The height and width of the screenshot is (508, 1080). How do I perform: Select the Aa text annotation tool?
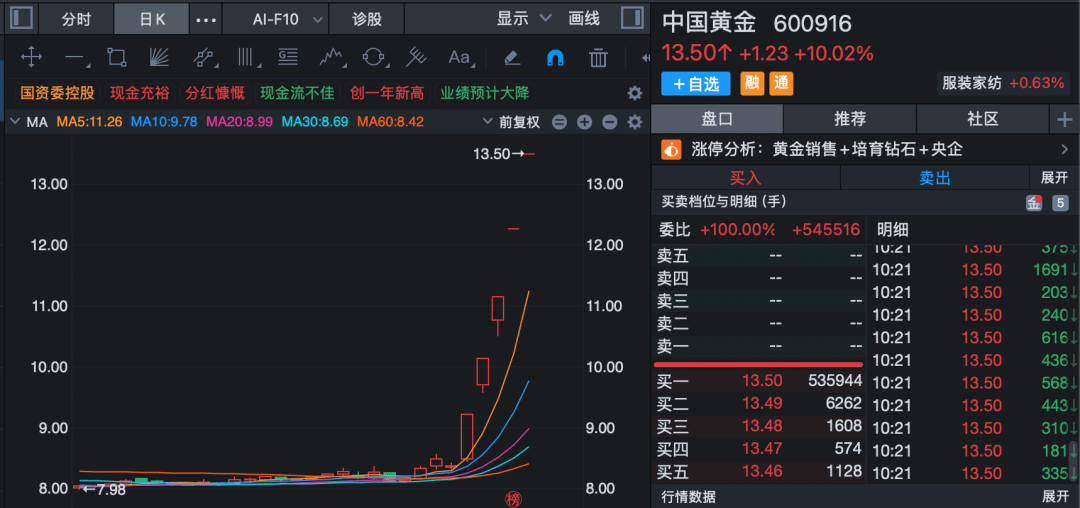point(459,57)
